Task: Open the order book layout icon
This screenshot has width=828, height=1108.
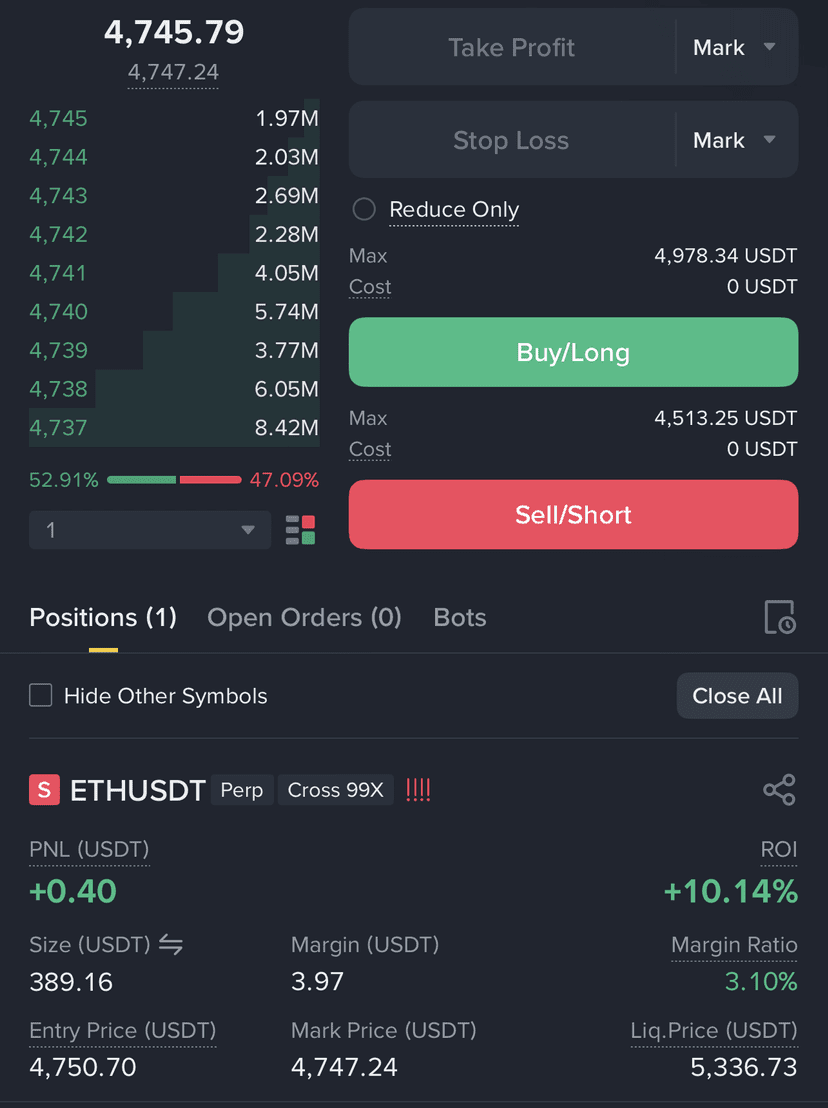Action: click(300, 530)
